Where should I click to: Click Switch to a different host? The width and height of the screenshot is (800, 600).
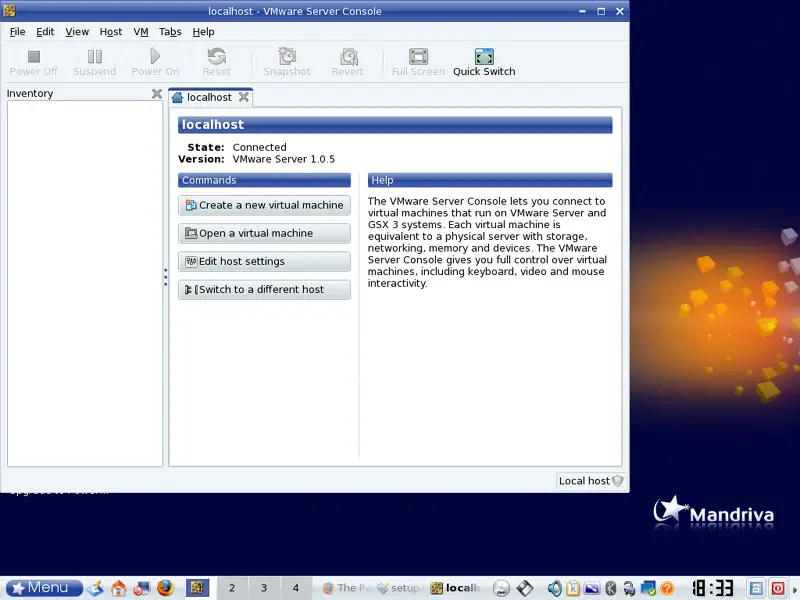pos(264,289)
